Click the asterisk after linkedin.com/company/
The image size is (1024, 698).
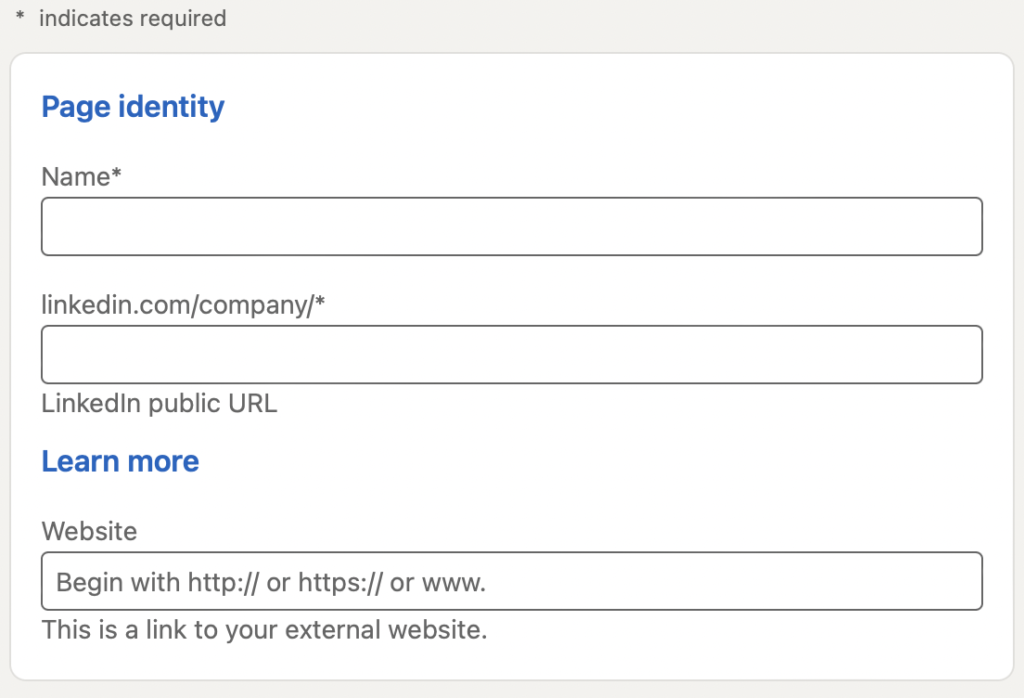[321, 303]
